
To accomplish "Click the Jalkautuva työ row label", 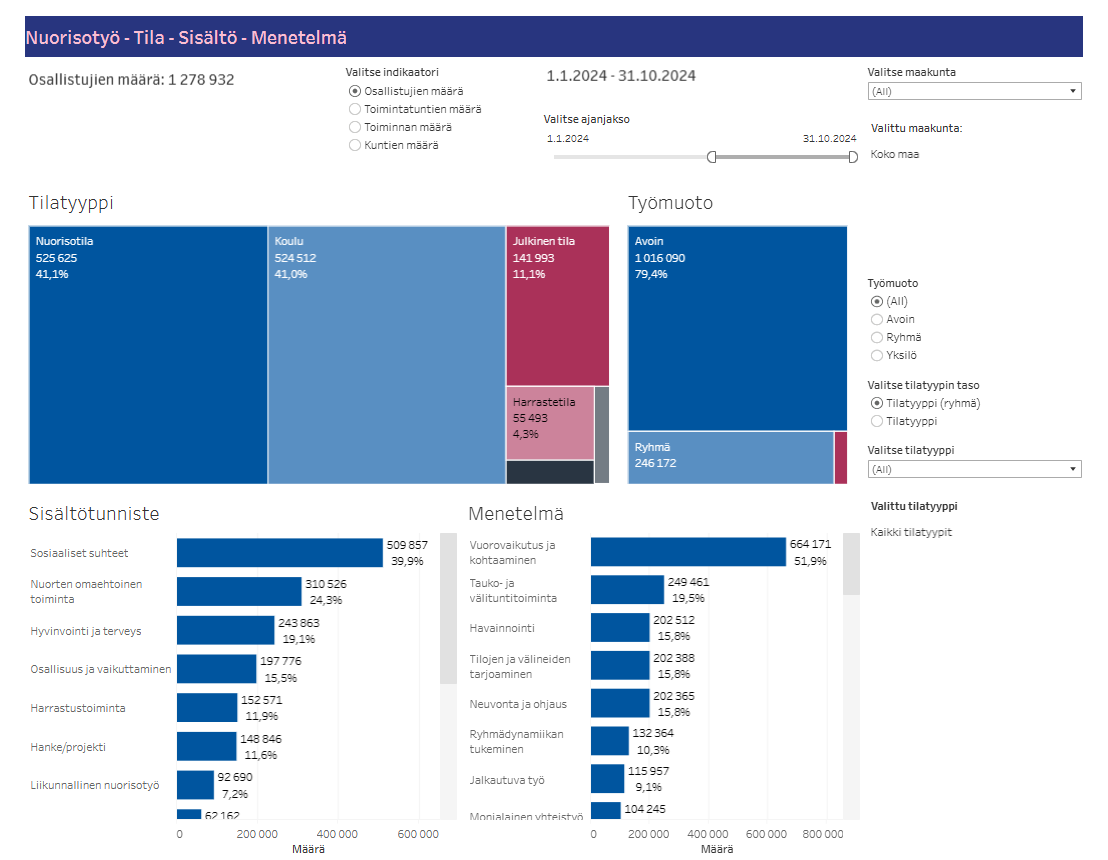I will (507, 780).
